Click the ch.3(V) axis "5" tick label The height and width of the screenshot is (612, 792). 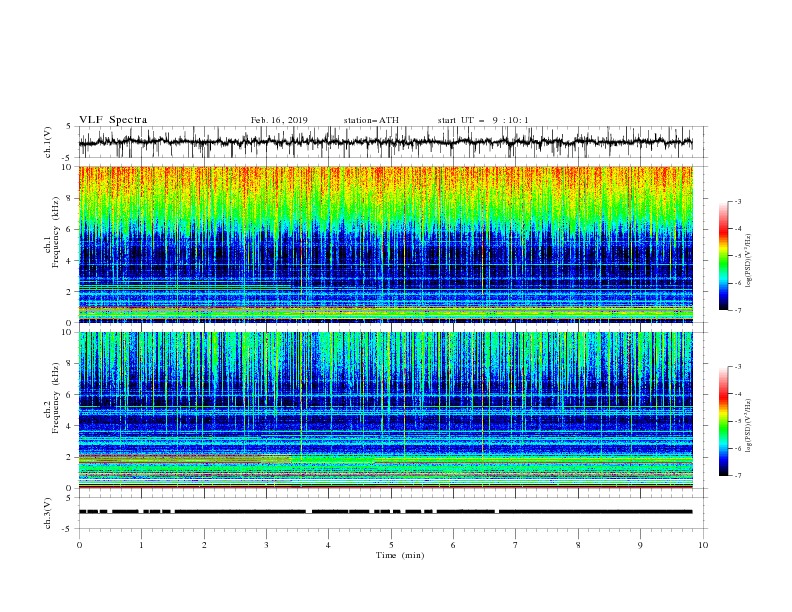click(70, 498)
